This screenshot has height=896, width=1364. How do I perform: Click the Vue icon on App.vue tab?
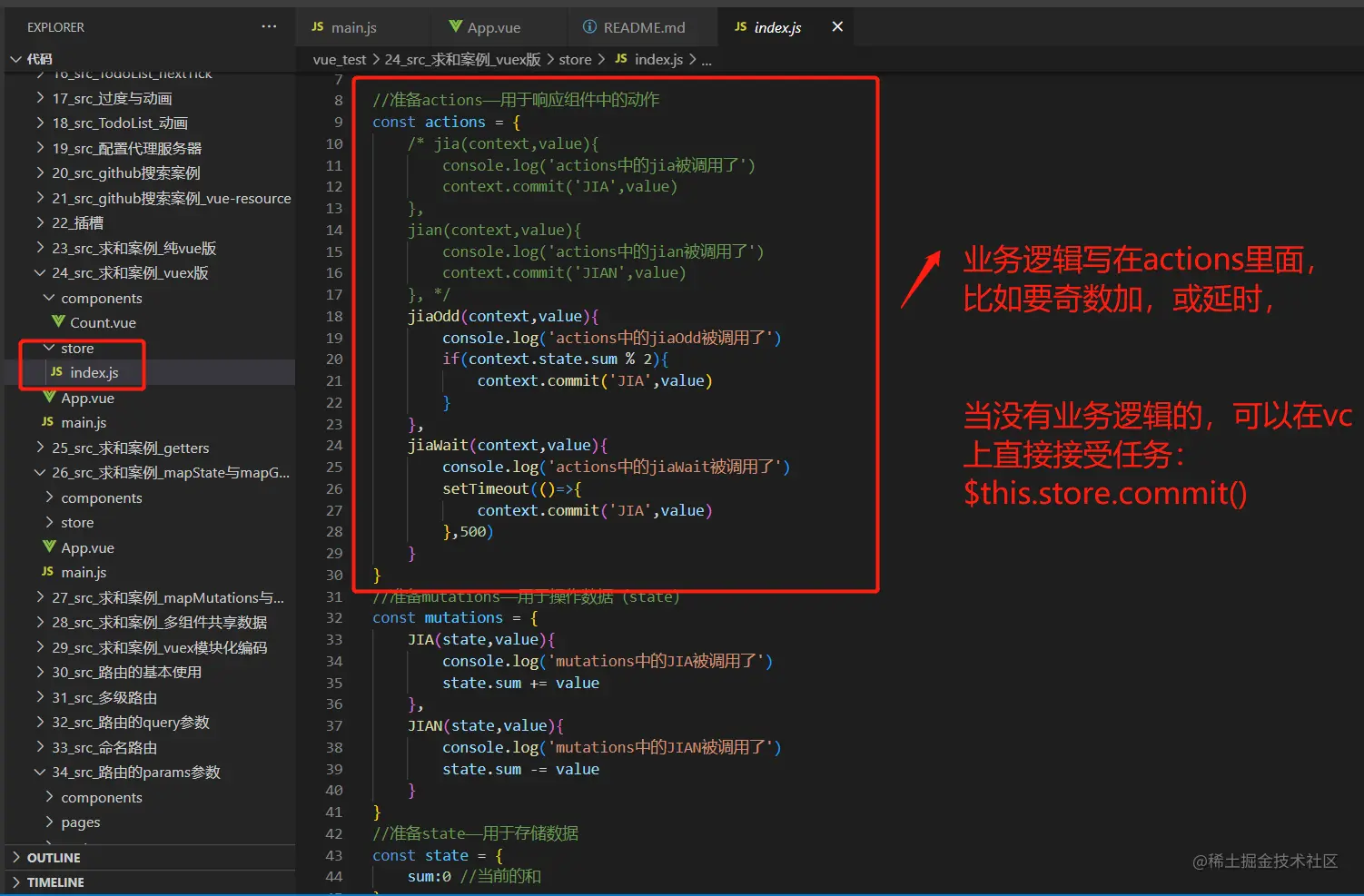(x=456, y=27)
